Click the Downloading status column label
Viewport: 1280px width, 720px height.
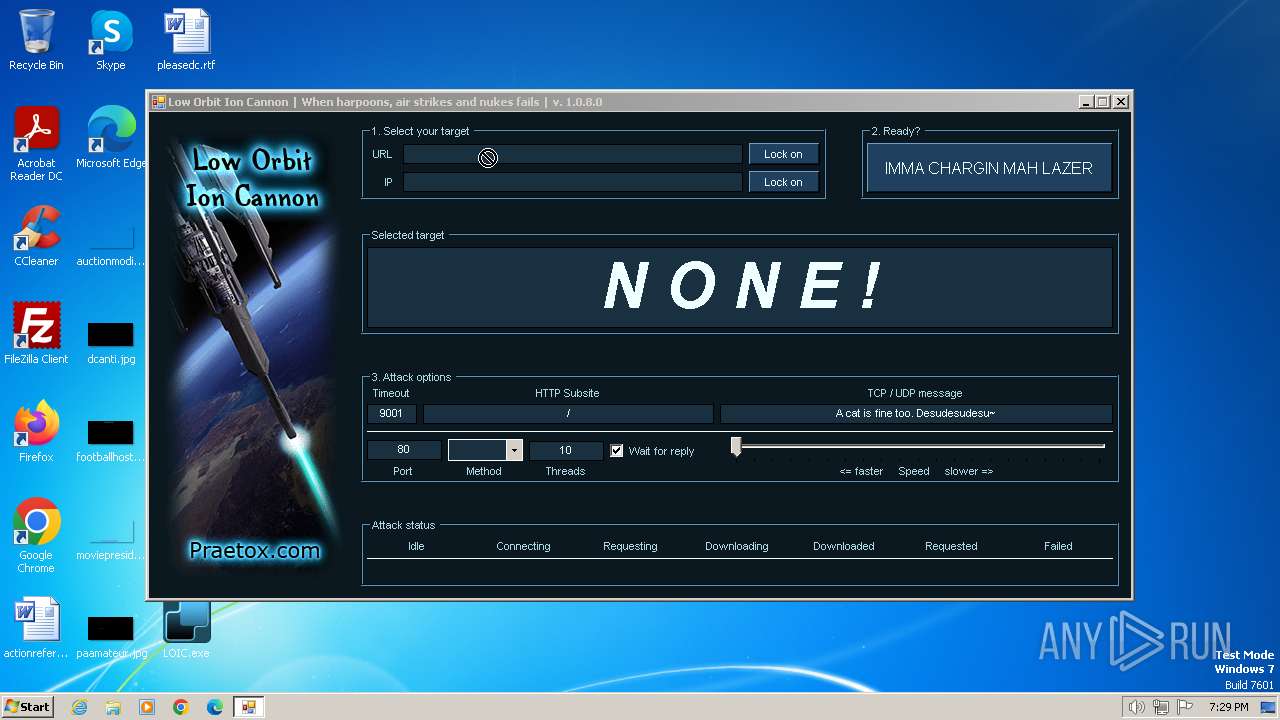(x=737, y=546)
